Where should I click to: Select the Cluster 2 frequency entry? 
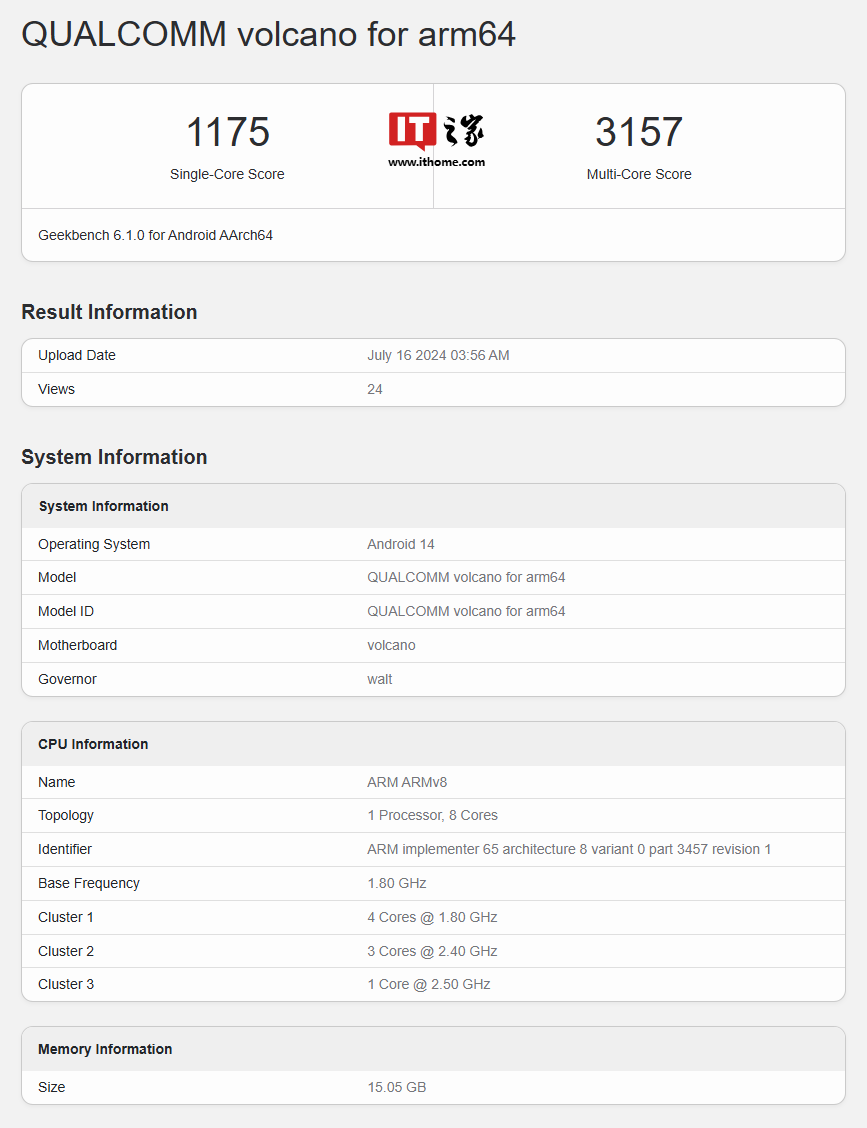pyautogui.click(x=433, y=951)
